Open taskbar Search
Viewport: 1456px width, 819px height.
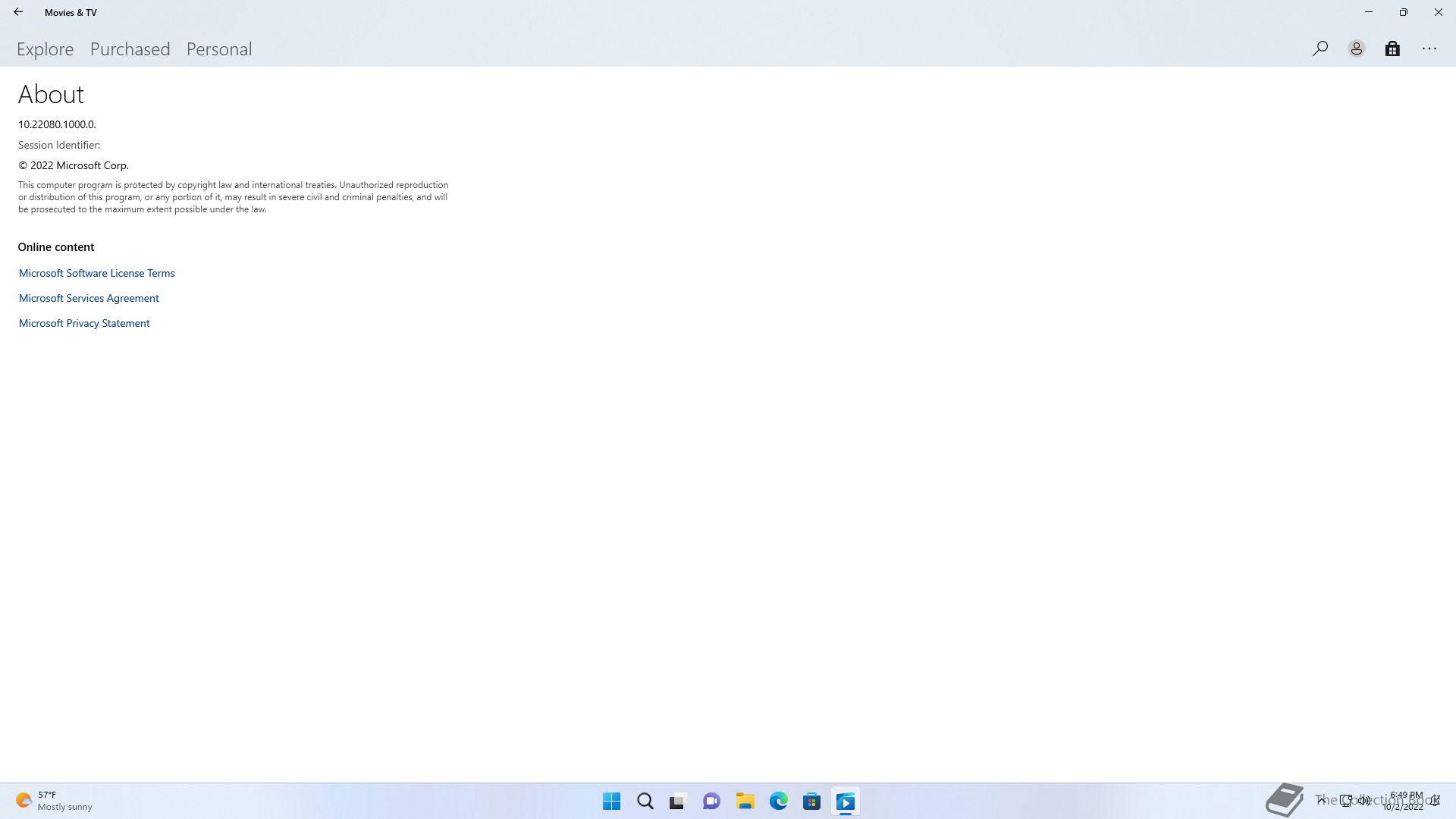[645, 802]
